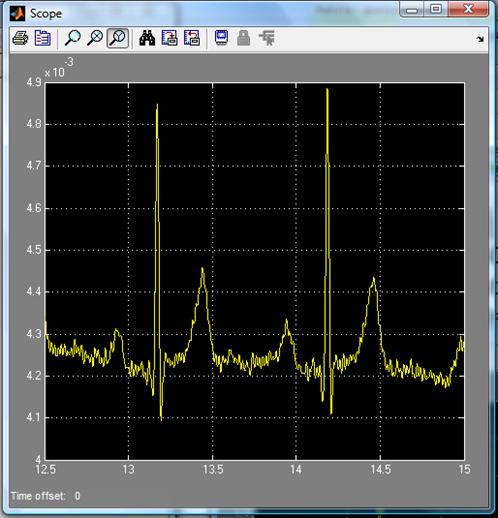This screenshot has height=518, width=498.
Task: Click the MATLAB icon in the title bar
Action: (17, 14)
